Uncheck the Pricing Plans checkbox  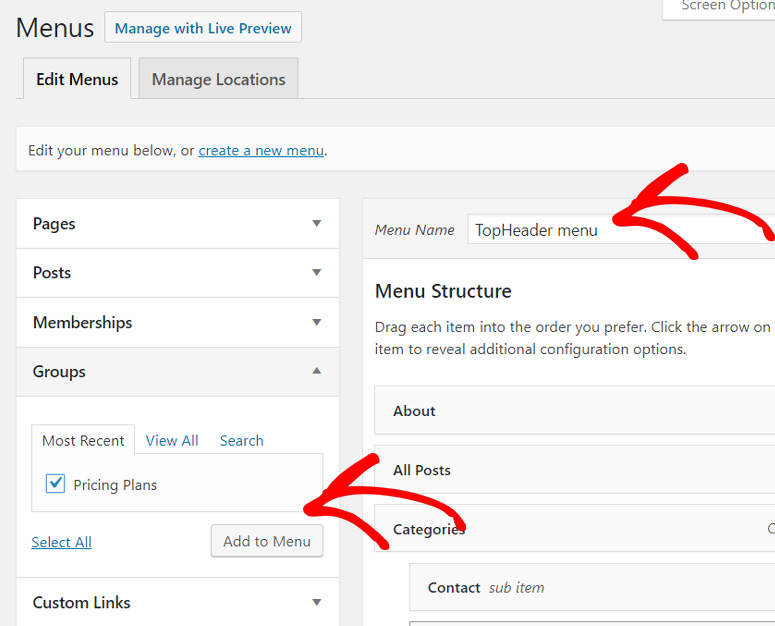56,485
